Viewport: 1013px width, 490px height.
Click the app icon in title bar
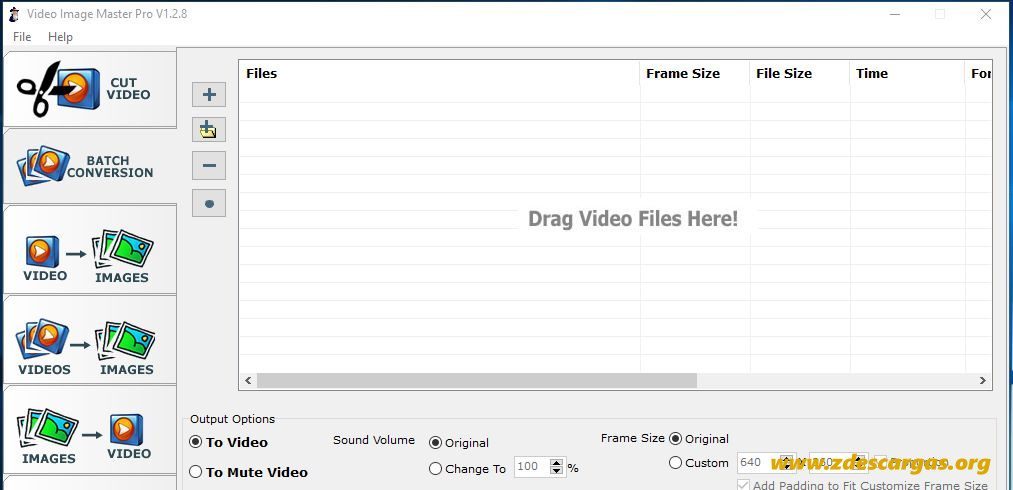tap(14, 14)
